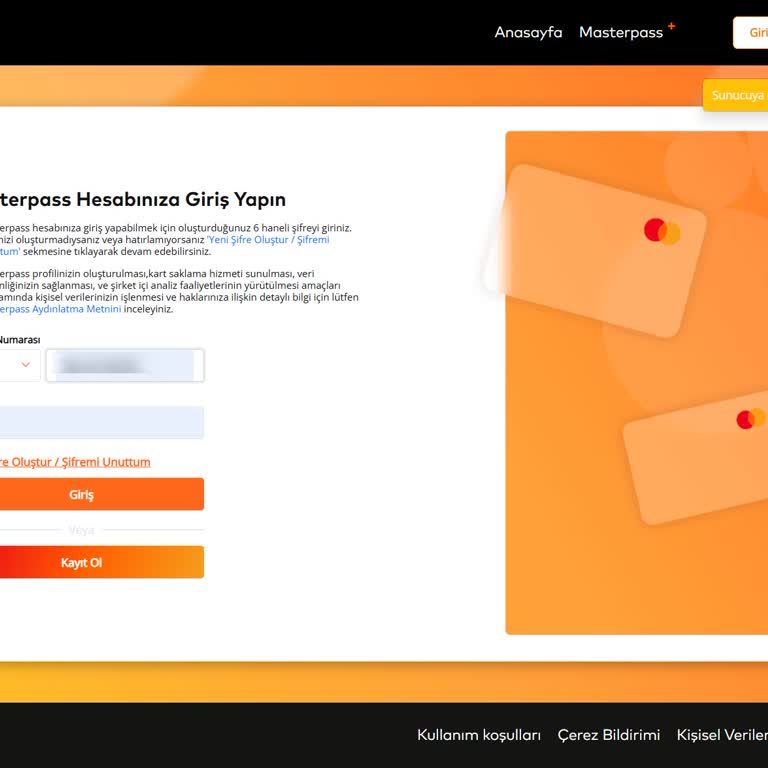Image resolution: width=768 pixels, height=768 pixels.
Task: Focus the phone number input field
Action: (x=125, y=365)
